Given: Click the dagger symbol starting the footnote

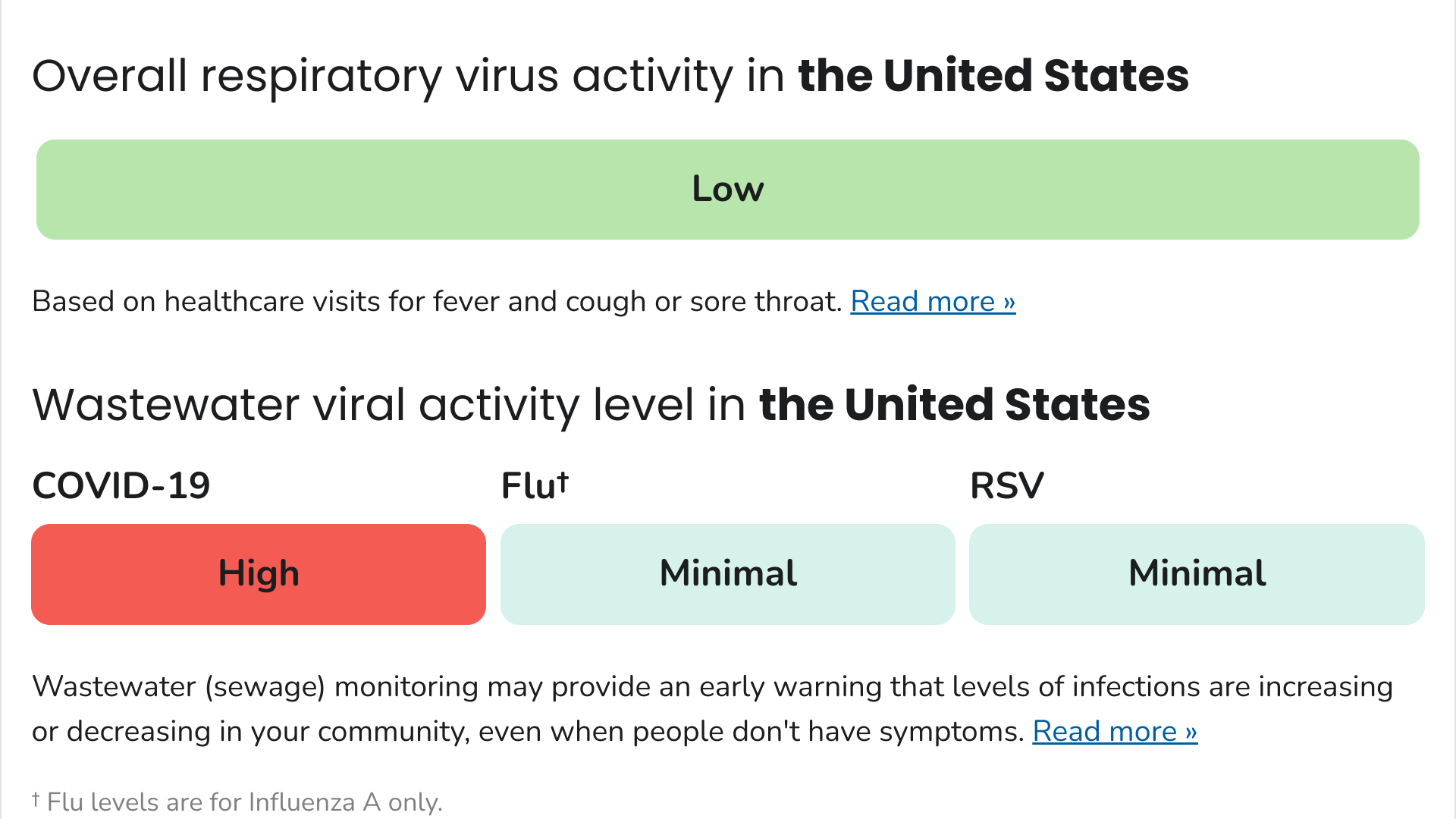Looking at the screenshot, I should (x=36, y=798).
